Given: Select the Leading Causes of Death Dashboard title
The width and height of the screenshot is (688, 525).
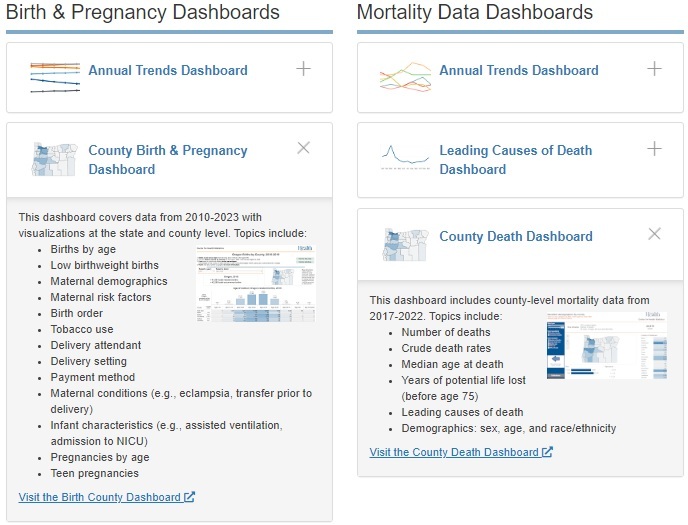Looking at the screenshot, I should point(515,160).
